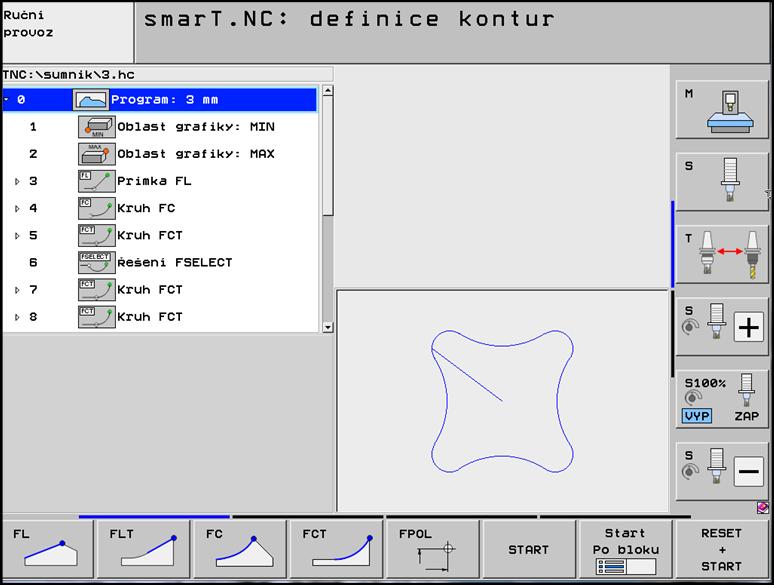
Task: Select the FLT tangential line soft key
Action: click(144, 549)
